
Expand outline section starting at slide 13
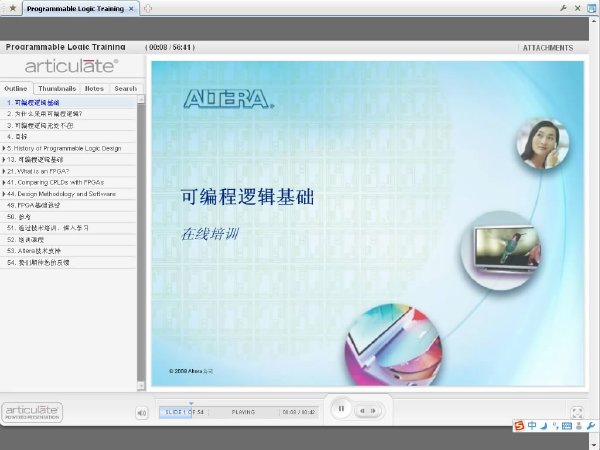[x=4, y=160]
